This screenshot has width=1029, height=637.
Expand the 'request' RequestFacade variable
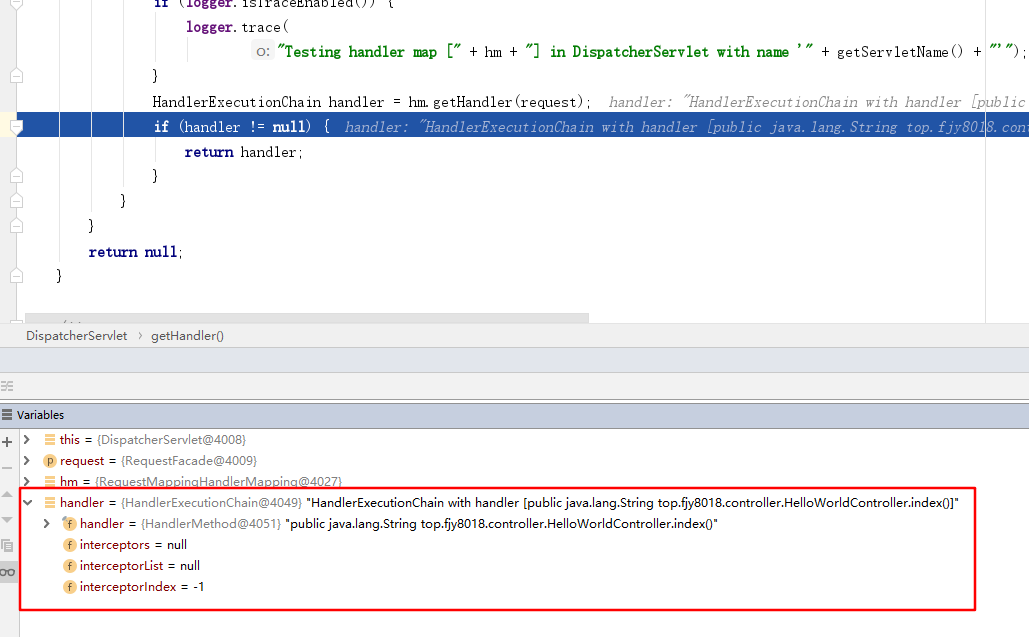coord(27,461)
